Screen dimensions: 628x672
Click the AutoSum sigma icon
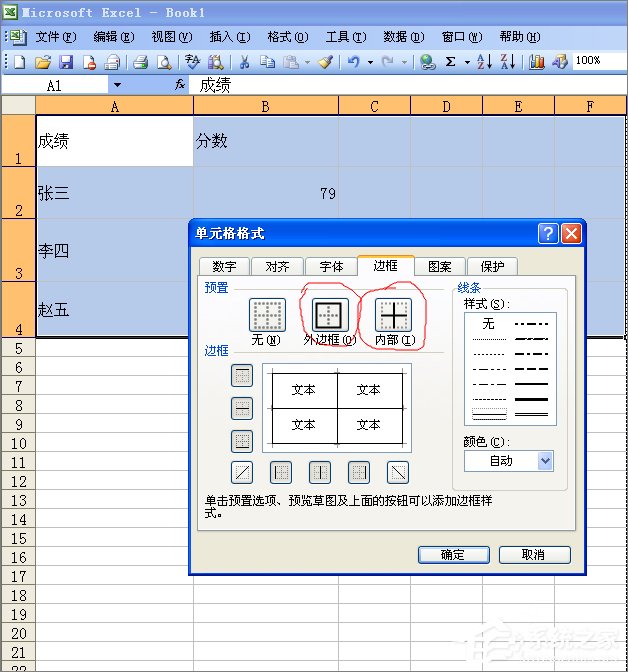(x=451, y=62)
